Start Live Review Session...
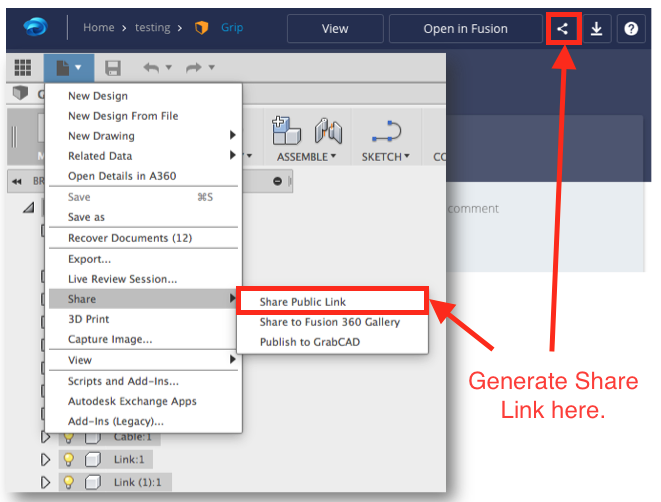This screenshot has height=502, width=661. point(143,279)
